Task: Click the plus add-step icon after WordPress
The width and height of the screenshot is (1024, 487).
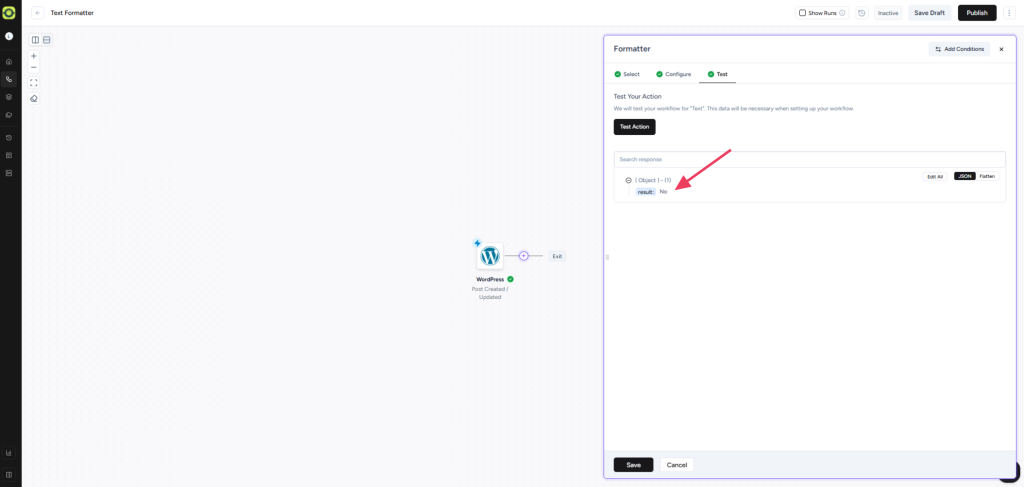Action: point(523,256)
